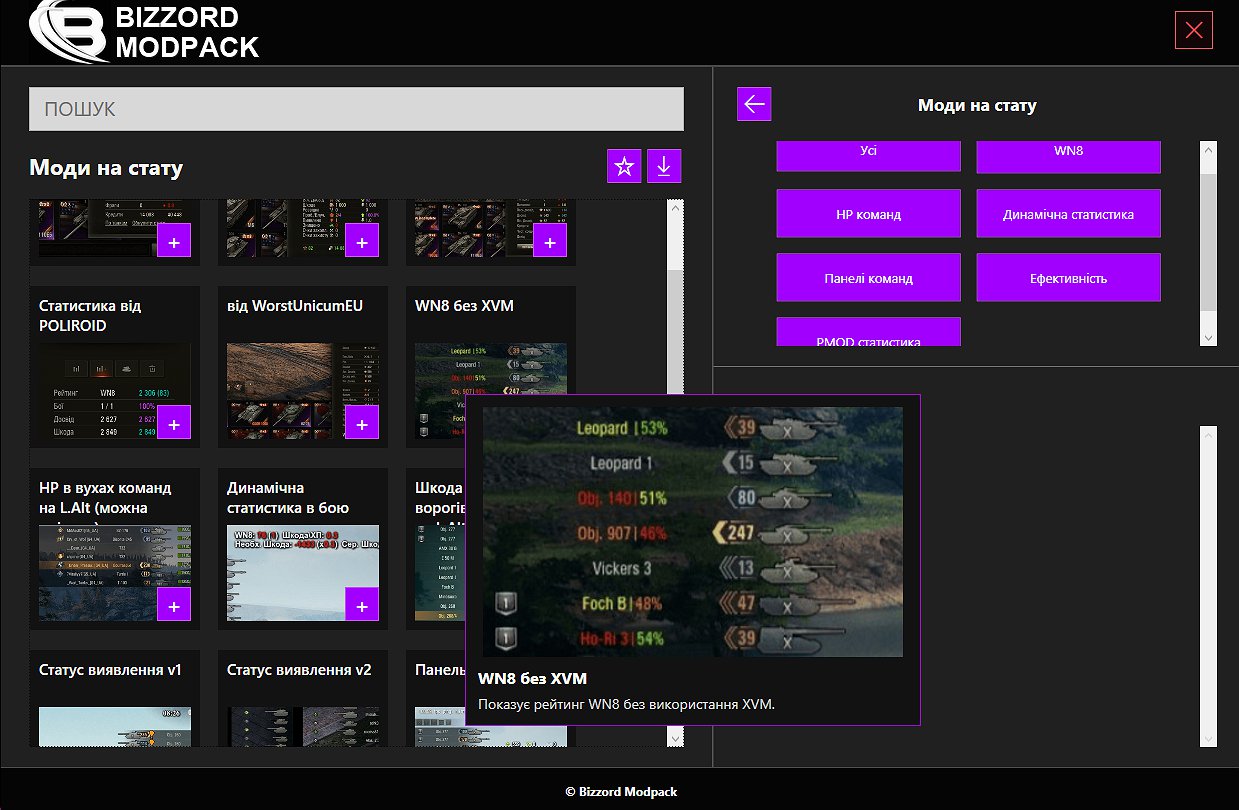Viewport: 1239px width, 810px height.
Task: Select the Усі category filter
Action: click(868, 155)
